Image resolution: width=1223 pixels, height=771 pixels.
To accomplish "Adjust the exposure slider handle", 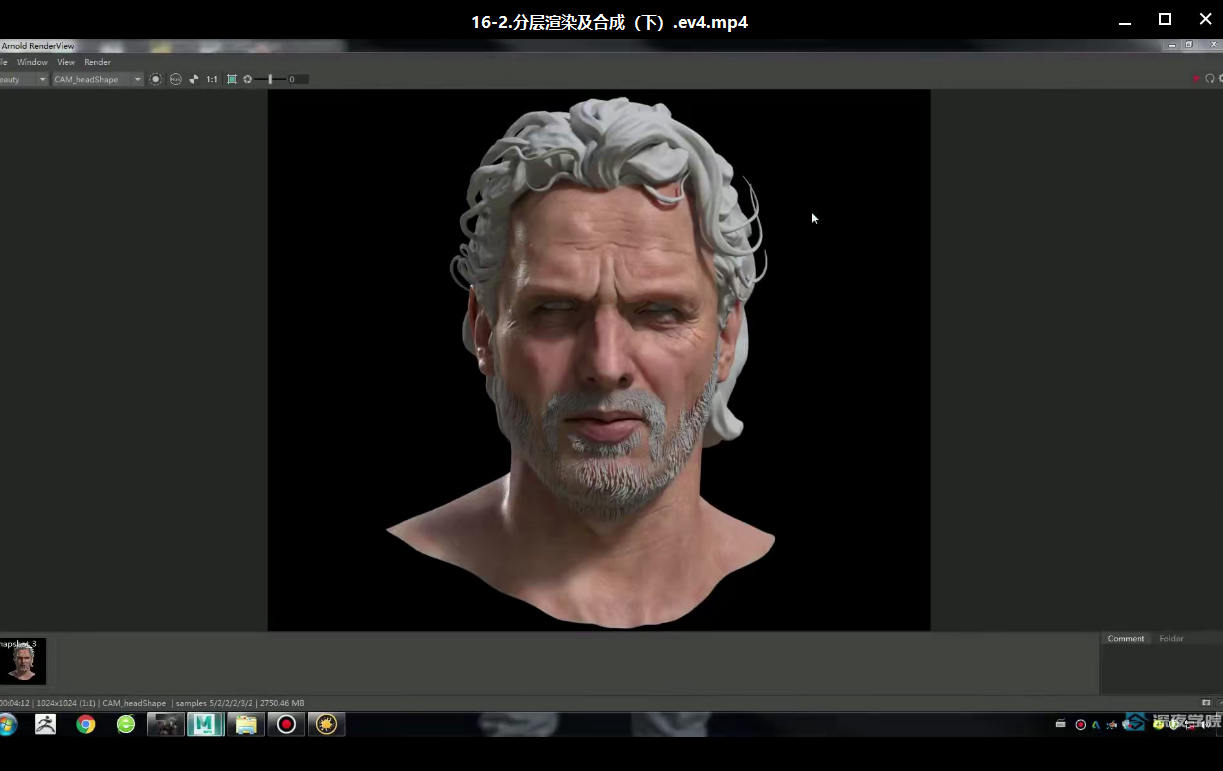I will click(270, 79).
